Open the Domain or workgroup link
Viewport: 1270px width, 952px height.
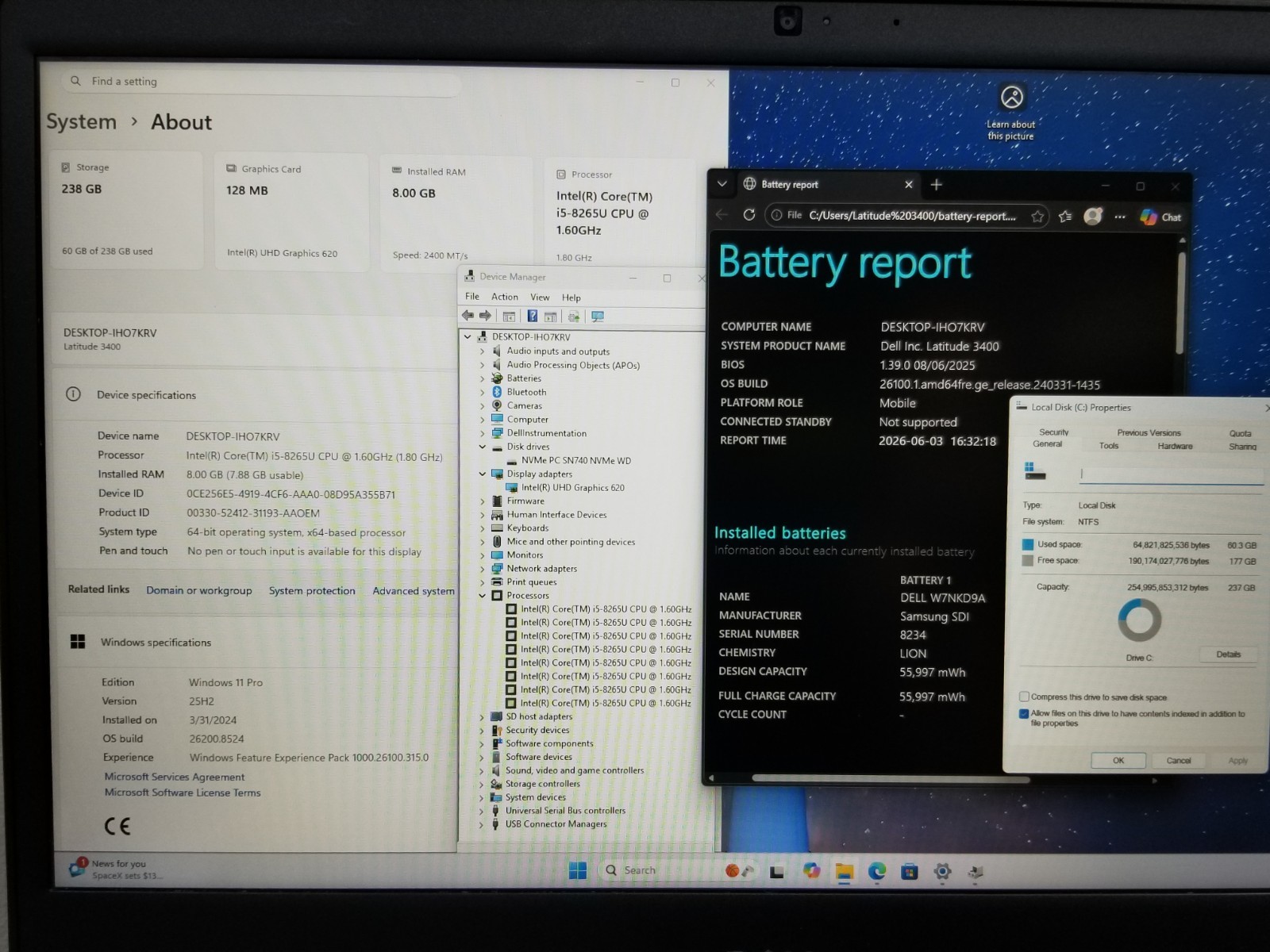click(x=198, y=590)
